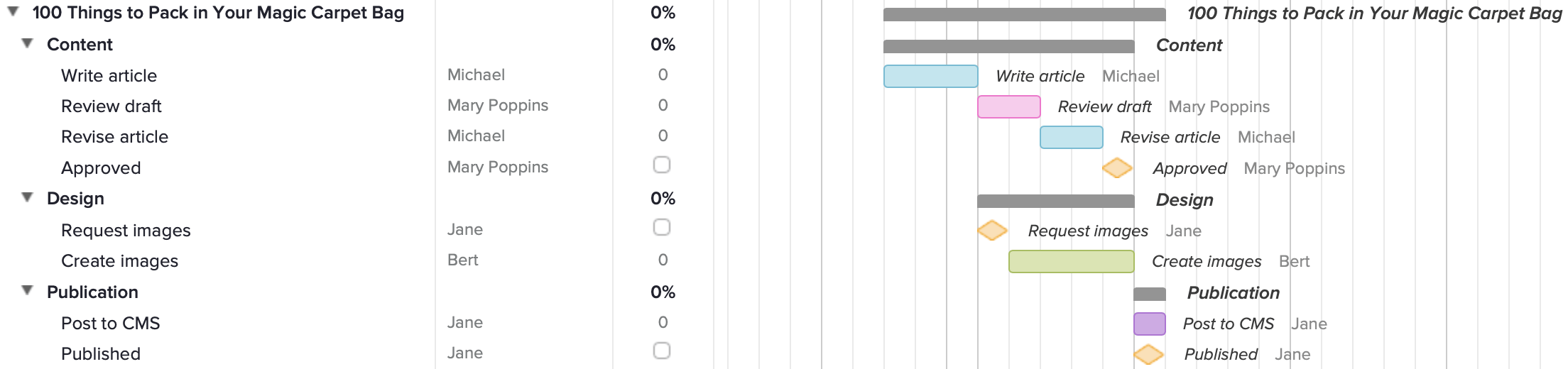Viewport: 1568px width, 369px height.
Task: Select the pink Review draft task bar
Action: 1008,106
